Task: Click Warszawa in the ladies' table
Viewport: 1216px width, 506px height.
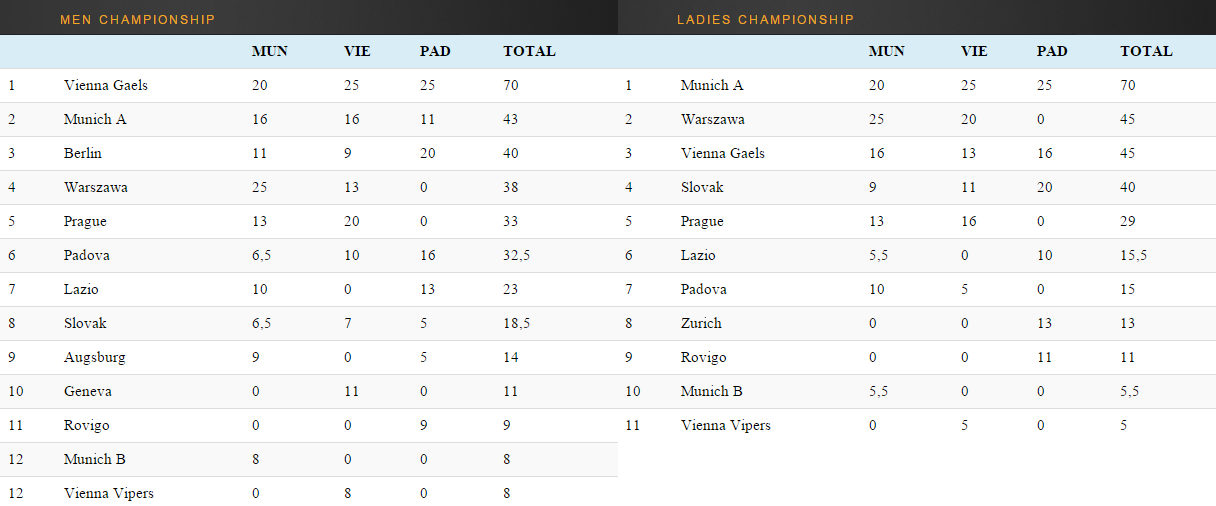Action: (x=712, y=119)
